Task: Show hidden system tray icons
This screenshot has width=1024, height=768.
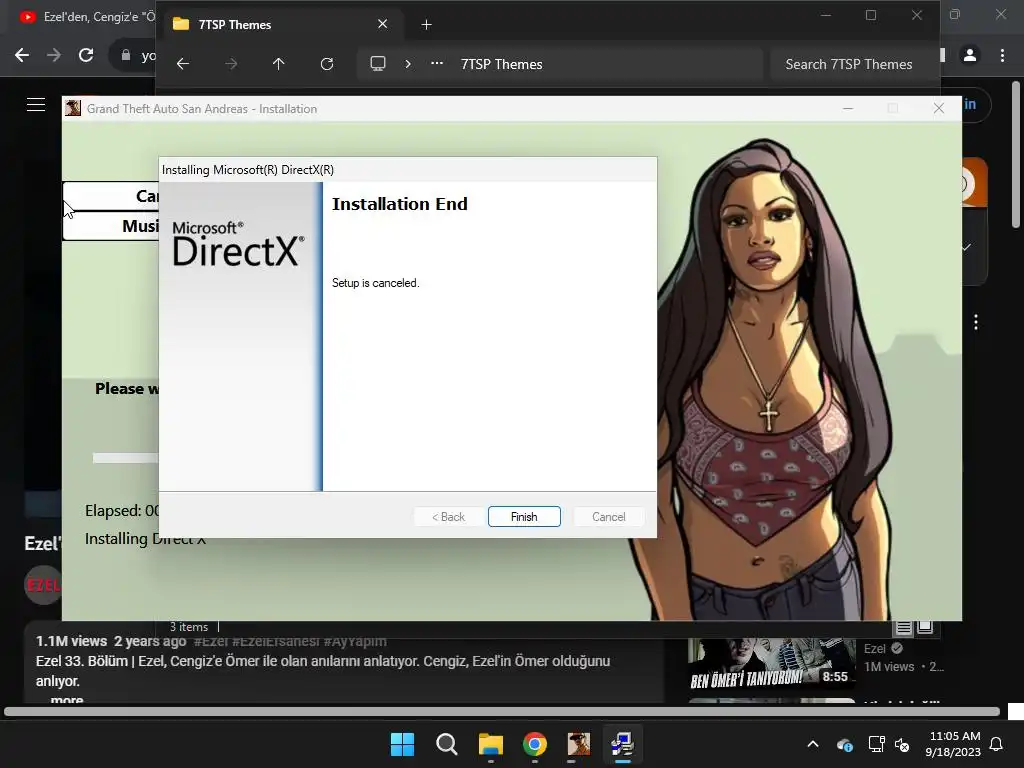Action: click(813, 744)
